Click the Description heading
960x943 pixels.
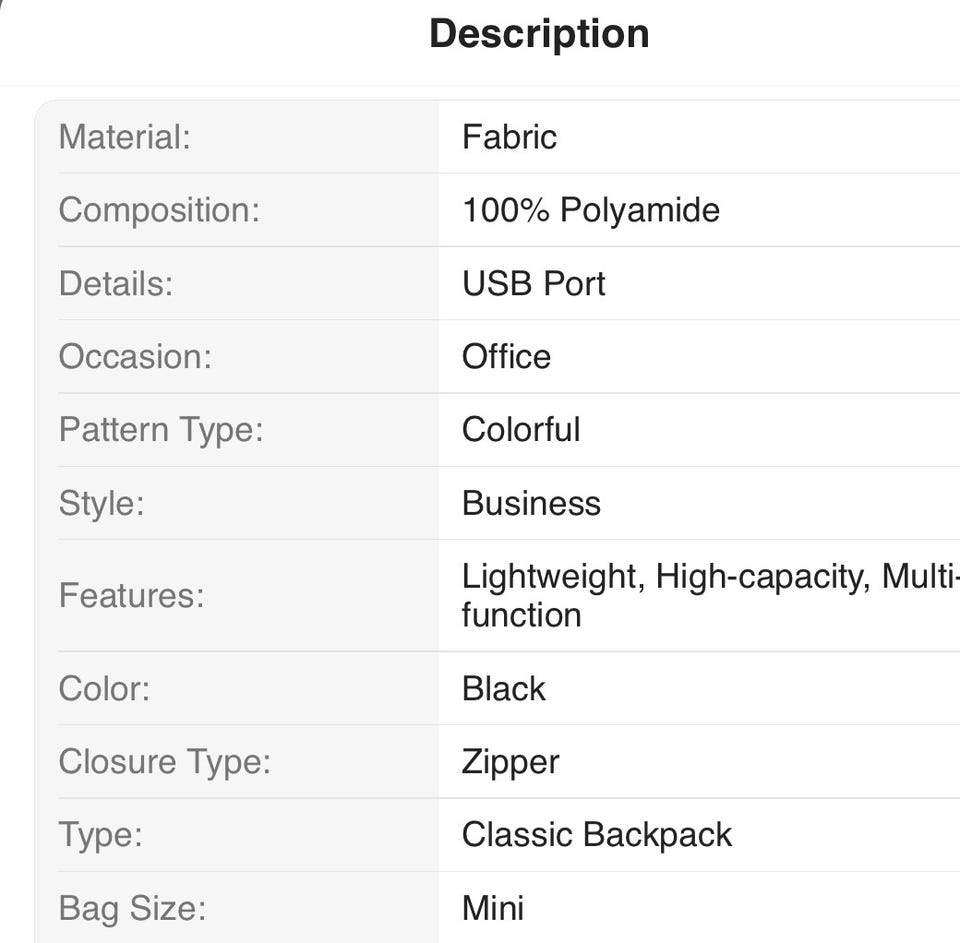click(x=539, y=34)
